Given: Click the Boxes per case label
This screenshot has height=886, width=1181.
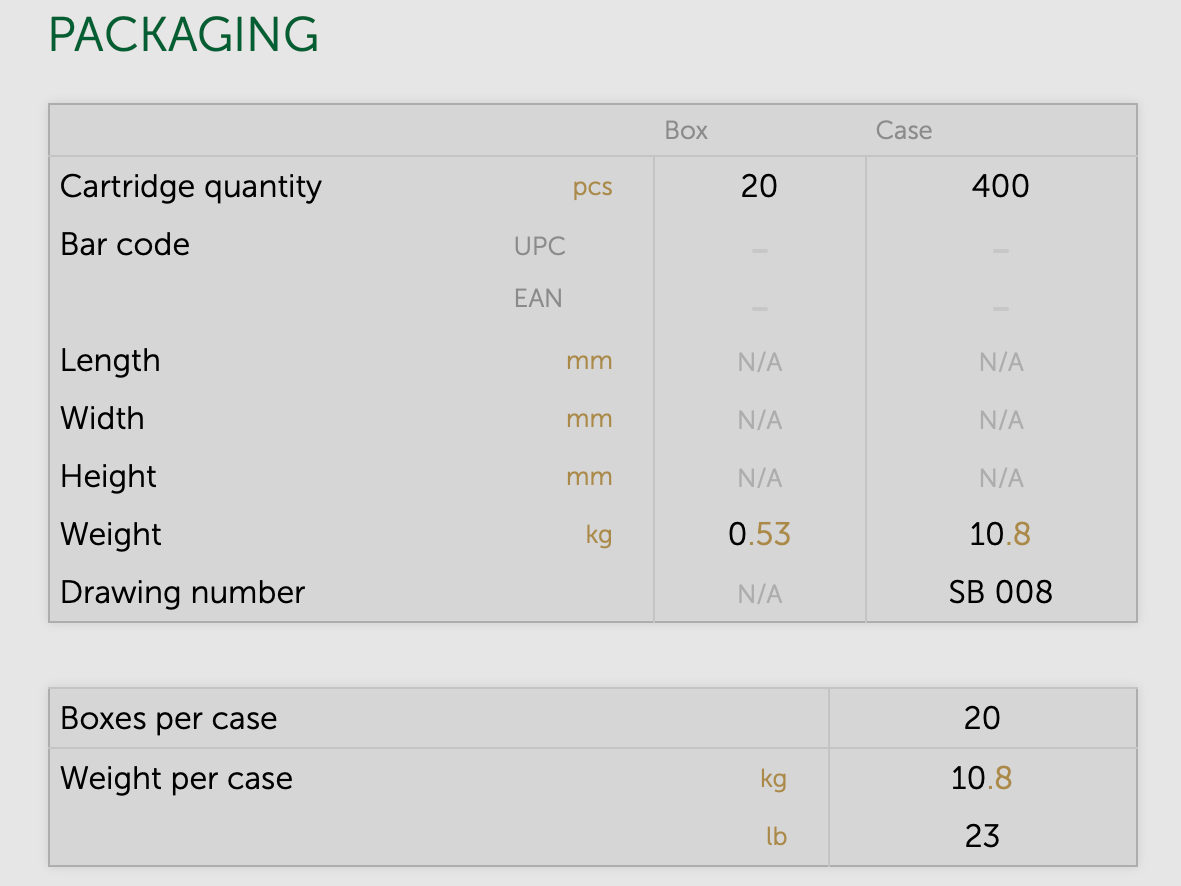Looking at the screenshot, I should click(x=169, y=719).
